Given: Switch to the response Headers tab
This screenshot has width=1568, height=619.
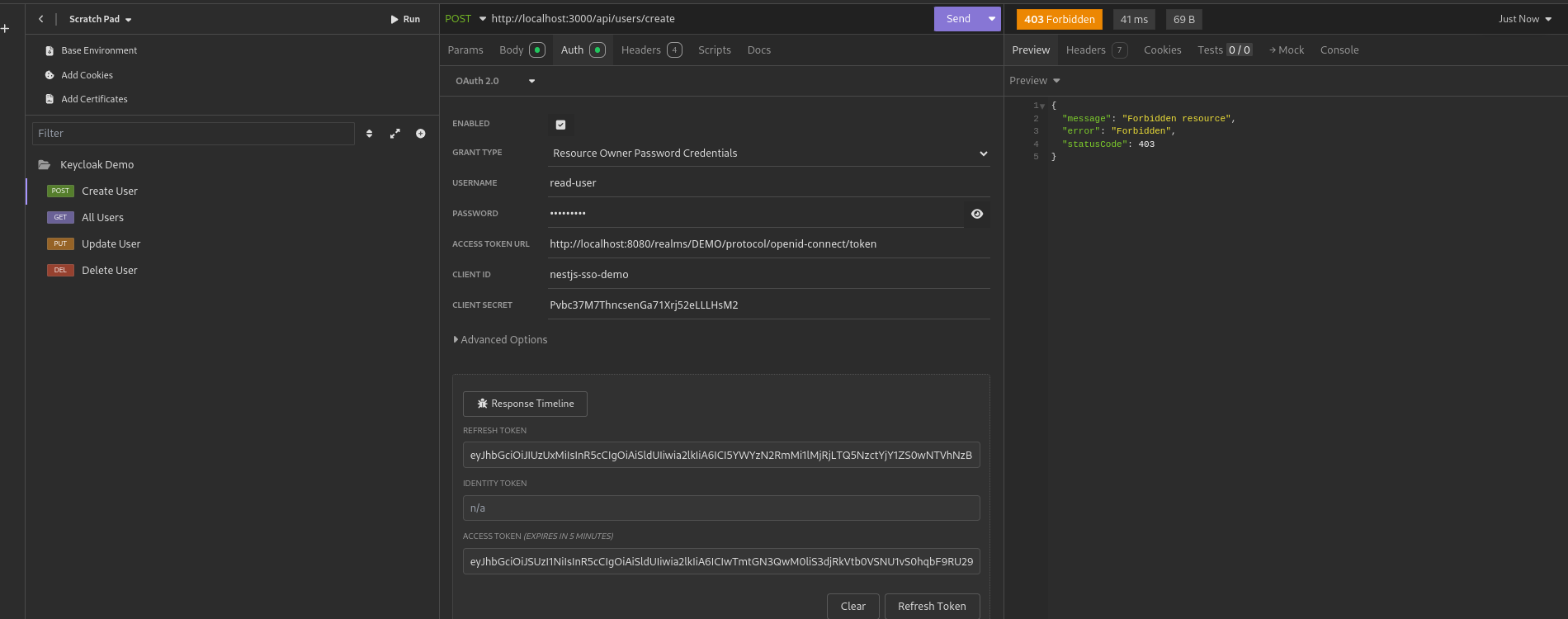Looking at the screenshot, I should (1096, 50).
